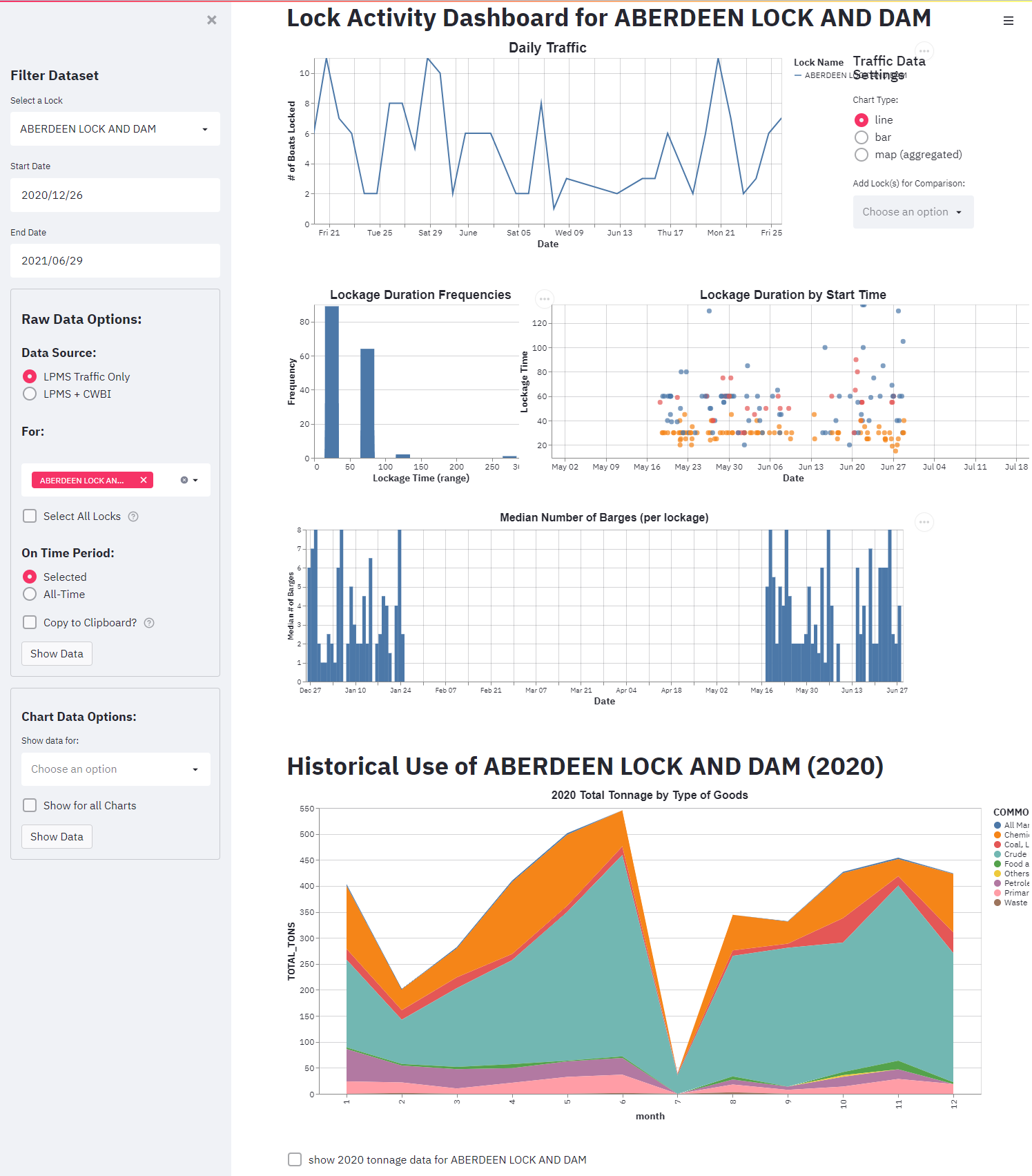
Task: Click the tallest bar in Lockage Duration Frequencies
Action: tap(332, 382)
